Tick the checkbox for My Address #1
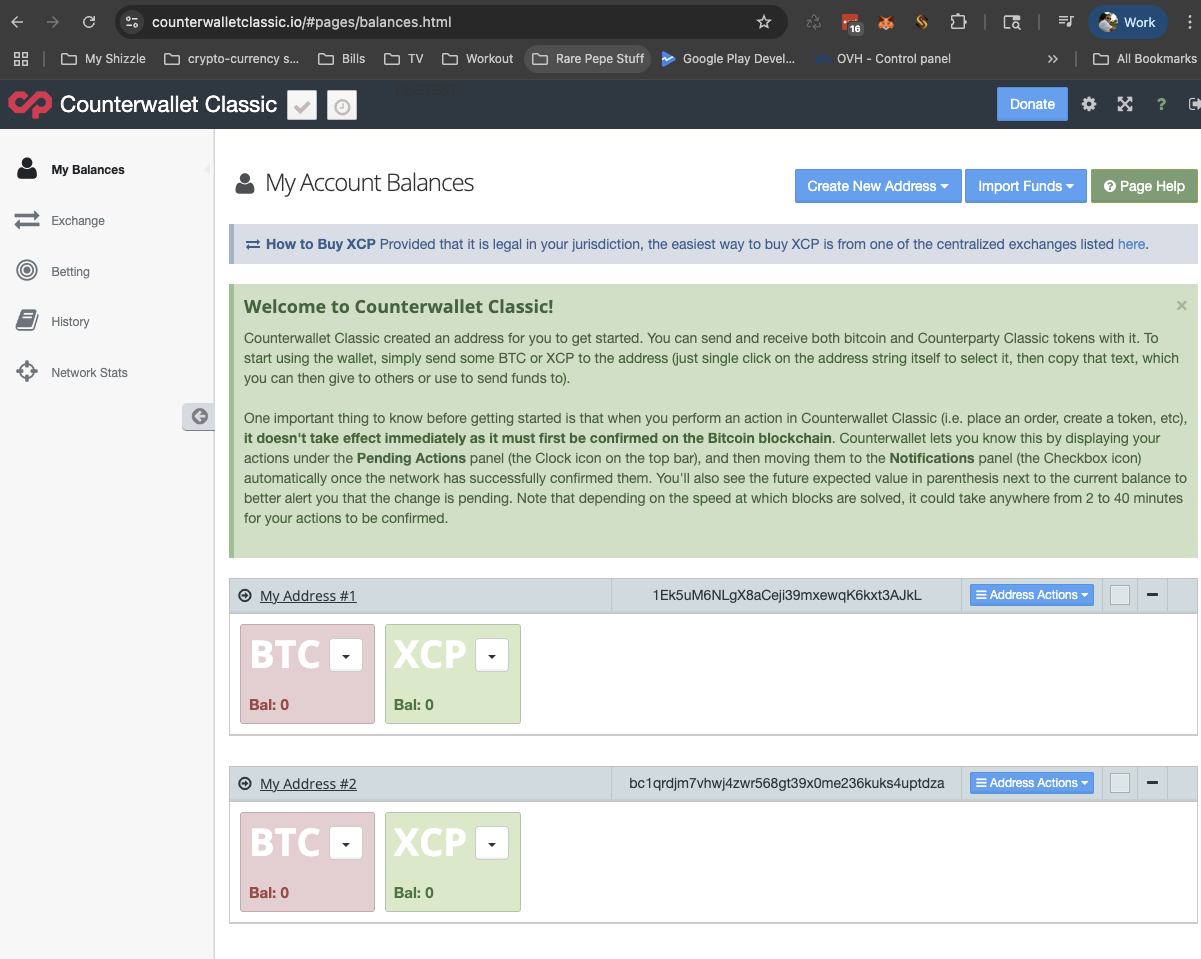Viewport: 1201px width, 959px height. [1120, 595]
